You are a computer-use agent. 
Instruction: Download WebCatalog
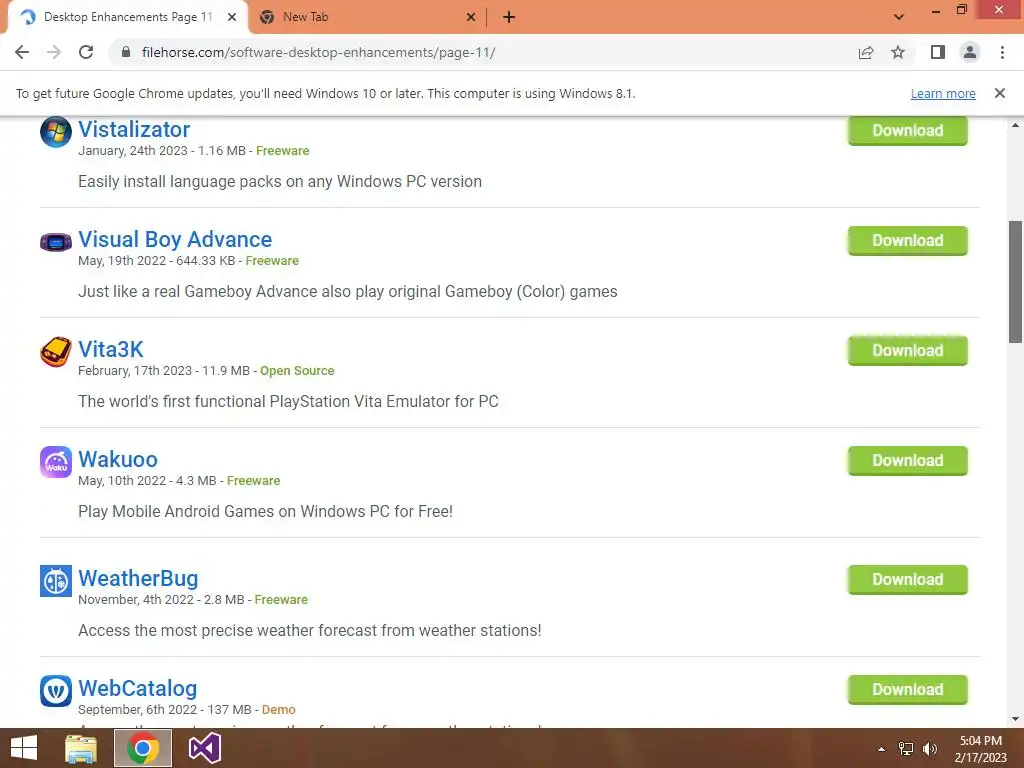907,690
